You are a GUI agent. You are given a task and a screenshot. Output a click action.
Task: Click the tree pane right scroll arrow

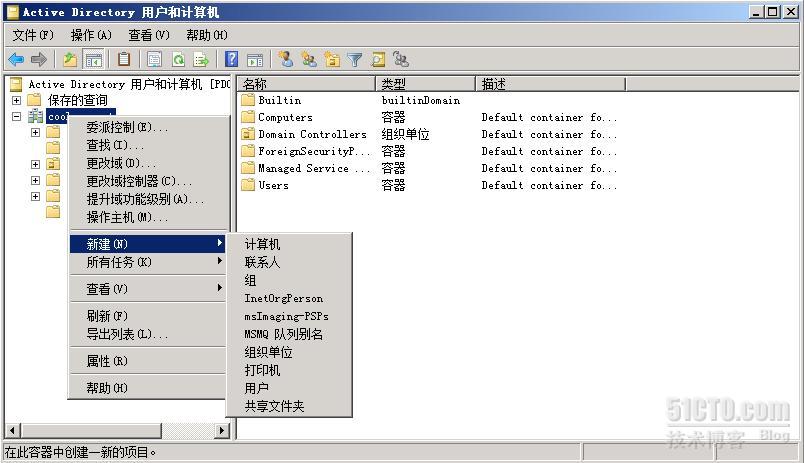pyautogui.click(x=222, y=430)
